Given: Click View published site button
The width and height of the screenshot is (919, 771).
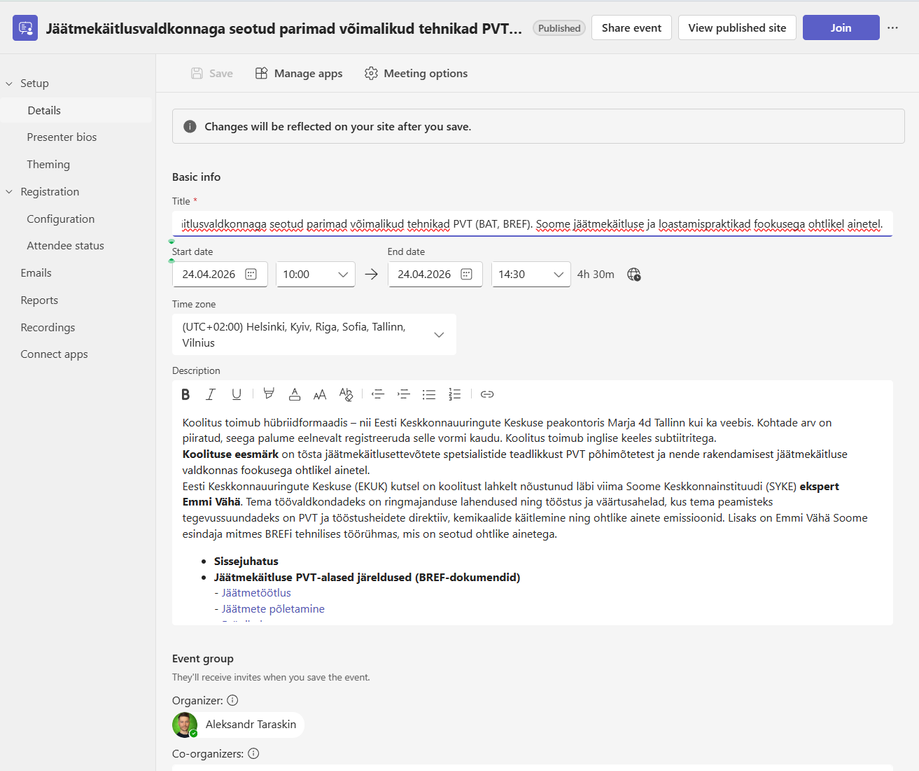Looking at the screenshot, I should pos(737,28).
